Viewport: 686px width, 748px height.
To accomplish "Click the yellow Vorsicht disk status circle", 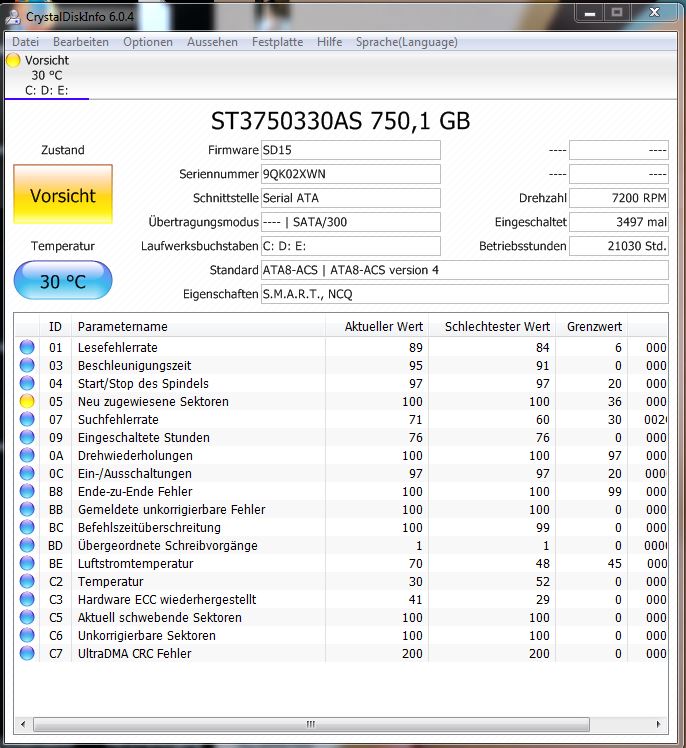I will [13, 61].
